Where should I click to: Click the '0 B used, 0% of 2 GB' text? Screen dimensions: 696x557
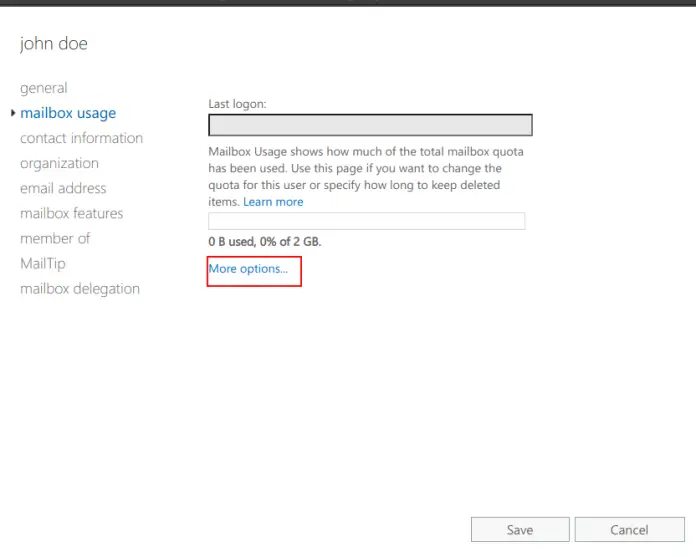[x=265, y=242]
